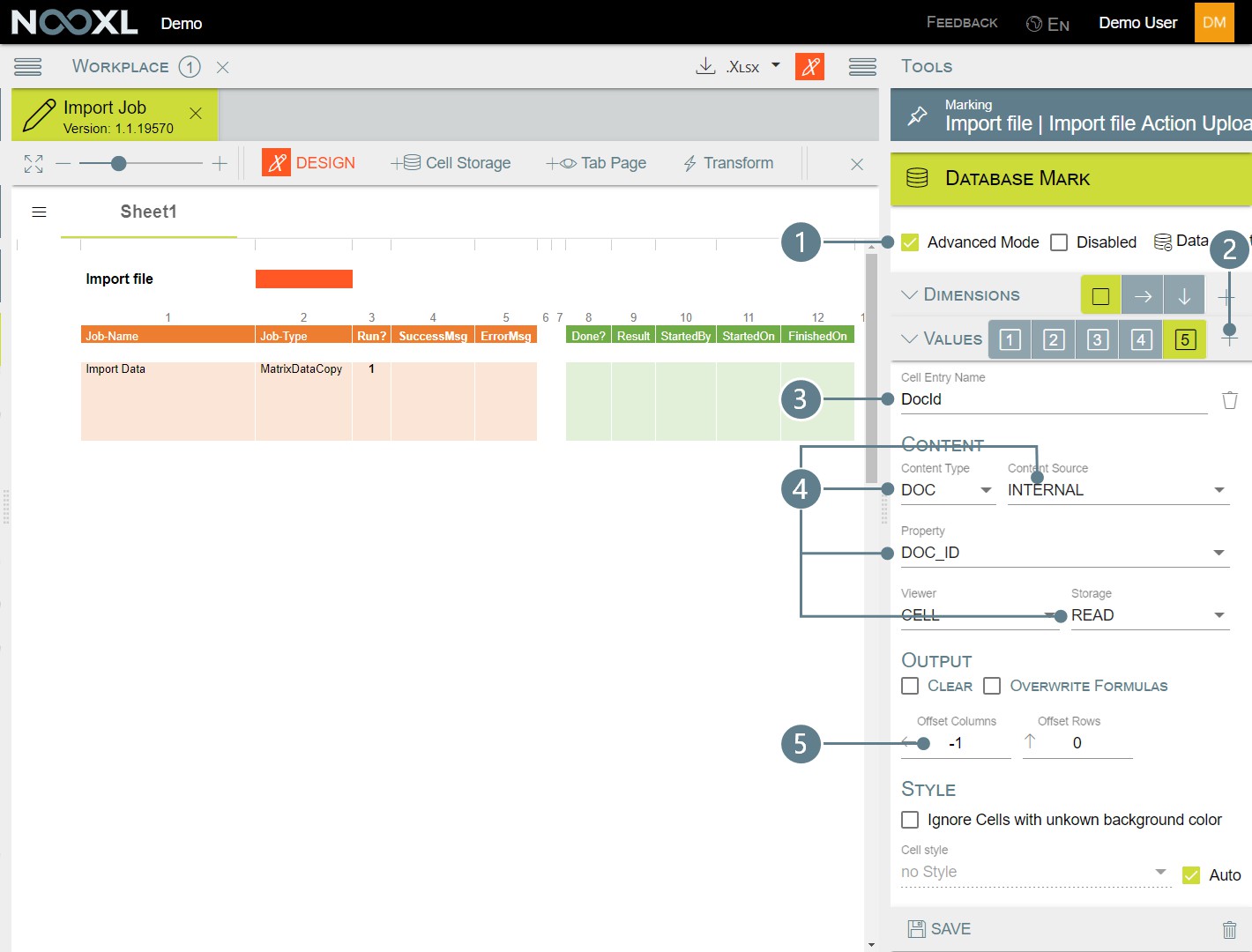This screenshot has width=1252, height=952.
Task: Activate the DESIGN mode button
Action: pyautogui.click(x=309, y=163)
